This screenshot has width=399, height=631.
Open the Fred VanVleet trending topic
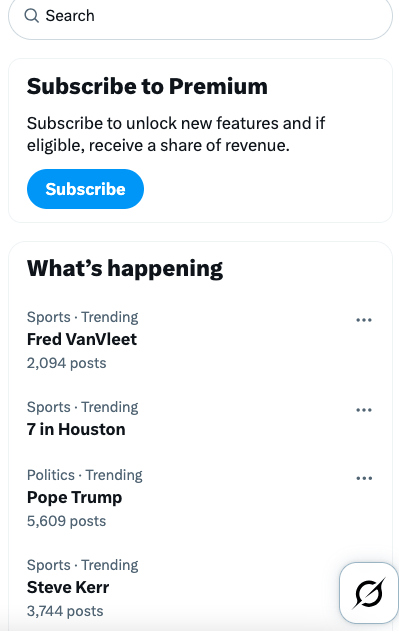coord(82,339)
